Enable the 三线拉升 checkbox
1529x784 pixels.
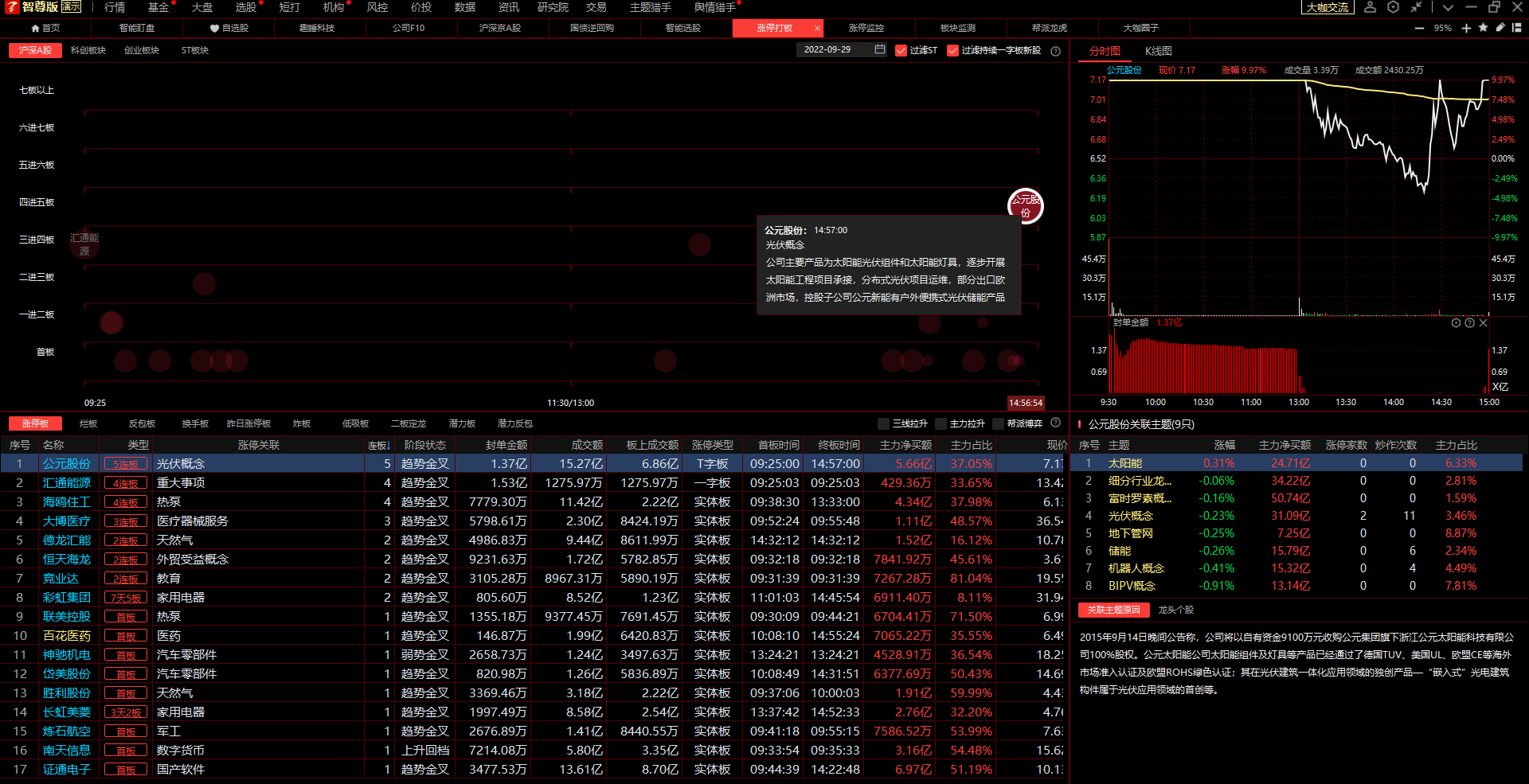(x=883, y=423)
